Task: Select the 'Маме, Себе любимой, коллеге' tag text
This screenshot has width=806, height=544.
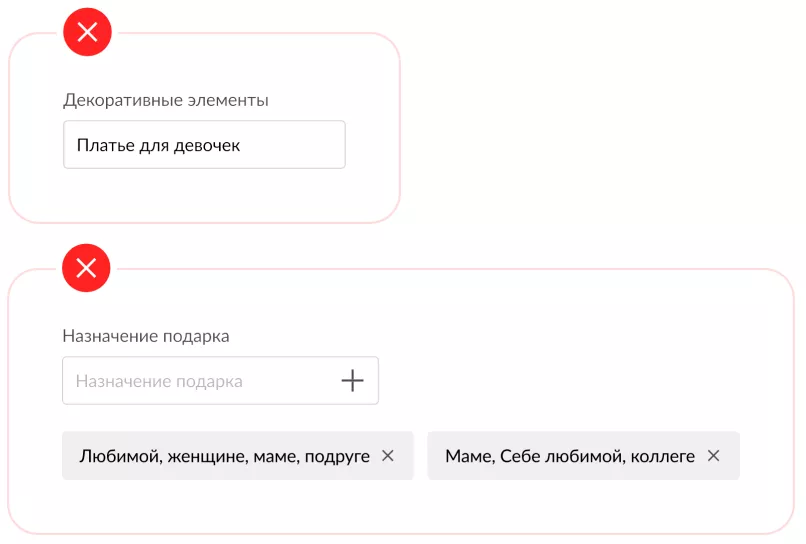Action: 570,456
